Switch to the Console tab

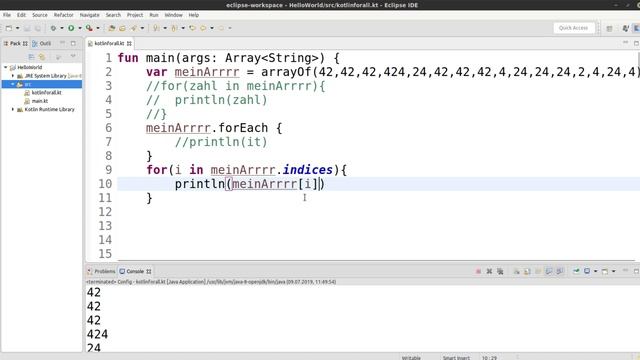pyautogui.click(x=135, y=271)
